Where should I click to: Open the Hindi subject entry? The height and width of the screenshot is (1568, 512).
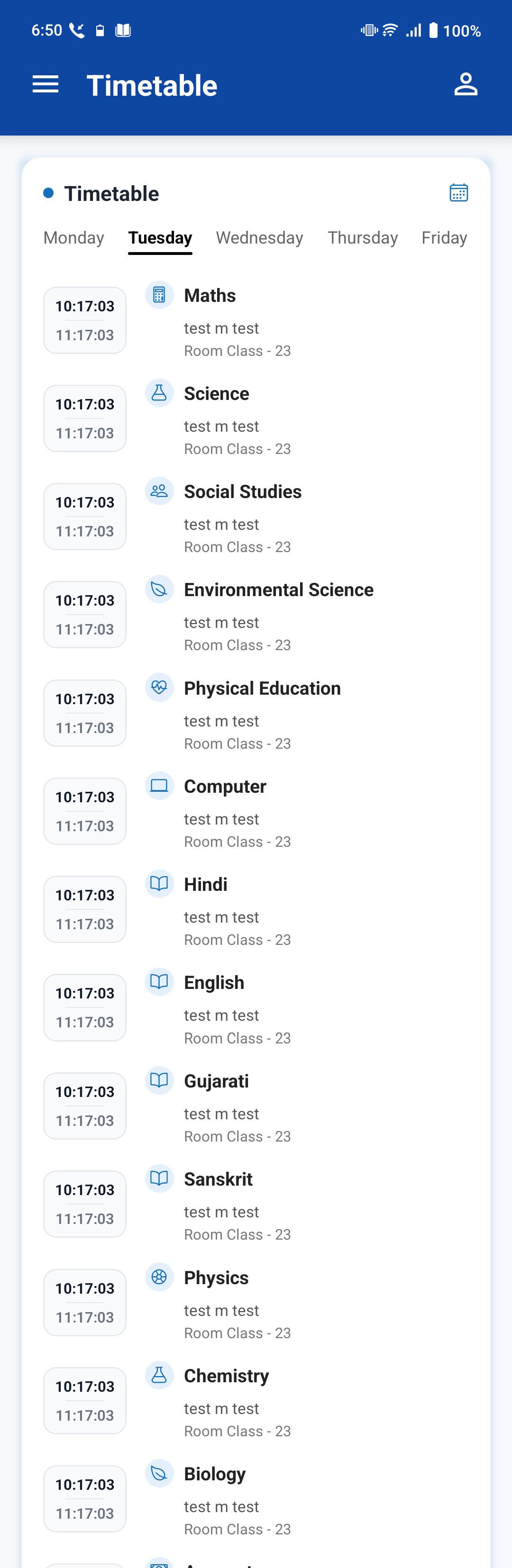[206, 884]
